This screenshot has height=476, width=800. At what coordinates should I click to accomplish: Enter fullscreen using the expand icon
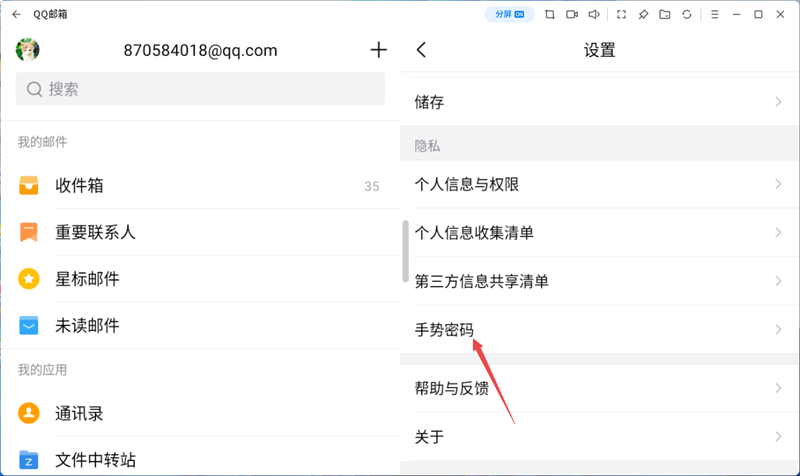pos(621,15)
